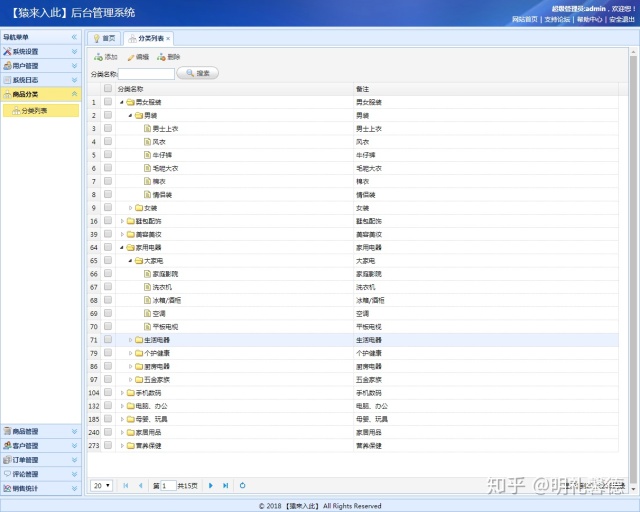Open the 销售统计 sidebar section

click(41, 488)
